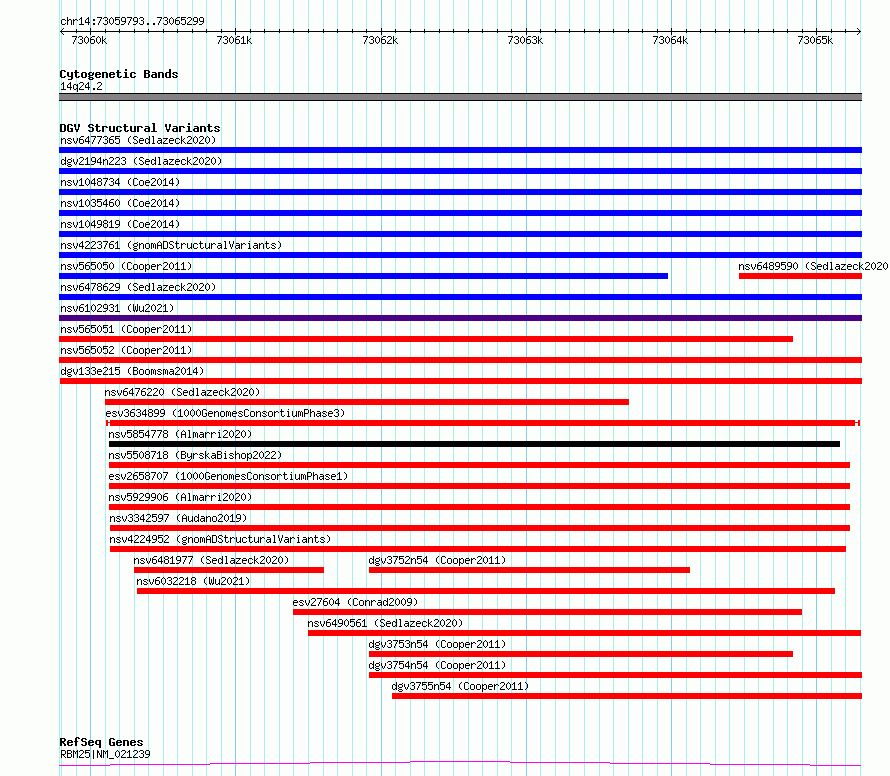
Task: Open nsv4223761 (gnomADStructuralVariants) label
Action: pyautogui.click(x=171, y=245)
